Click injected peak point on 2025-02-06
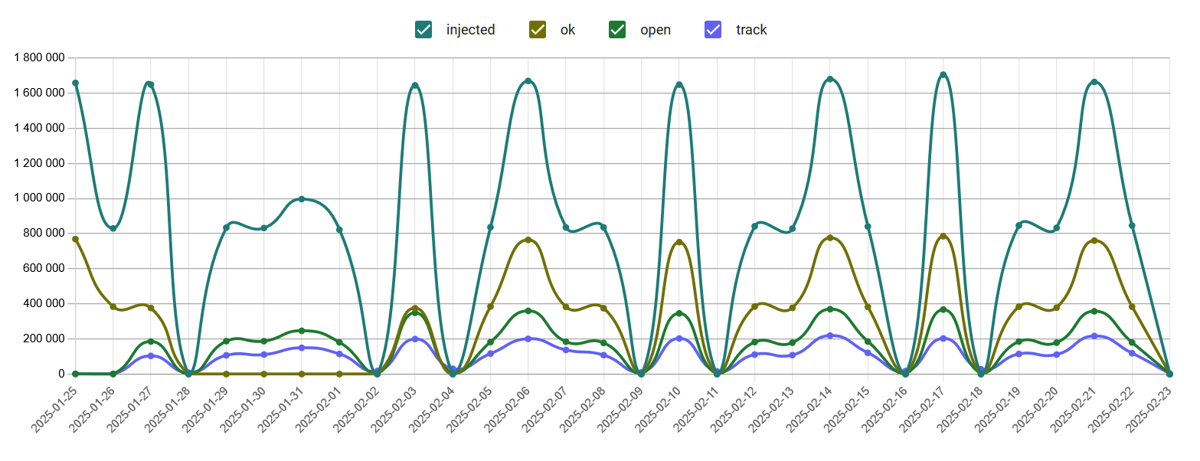Image resolution: width=1200 pixels, height=461 pixels. pos(528,81)
